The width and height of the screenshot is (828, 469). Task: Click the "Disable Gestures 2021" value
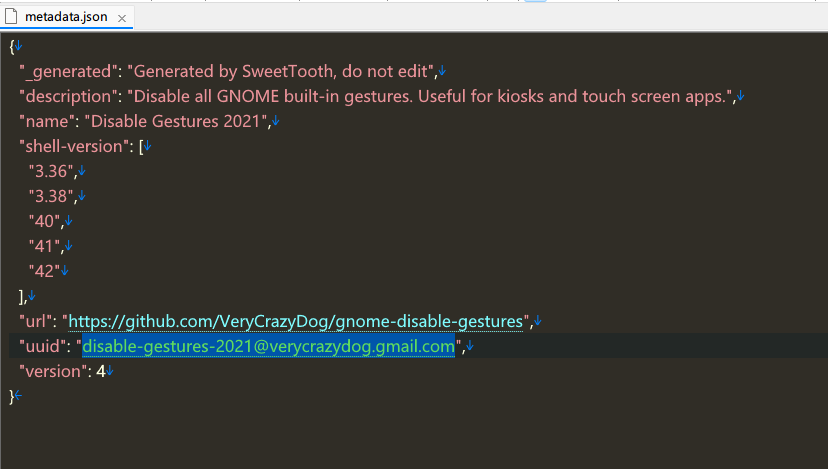pyautogui.click(x=176, y=121)
